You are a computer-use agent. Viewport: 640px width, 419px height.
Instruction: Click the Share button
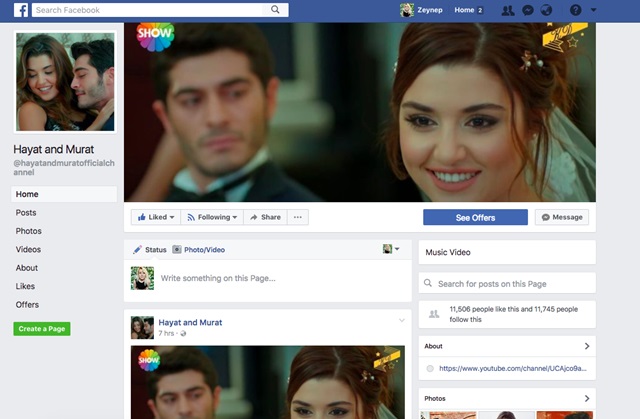click(x=265, y=217)
